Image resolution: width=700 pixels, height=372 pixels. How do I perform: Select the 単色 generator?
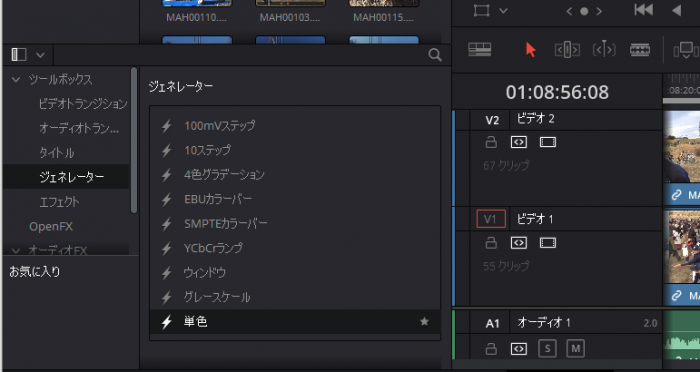(295, 322)
